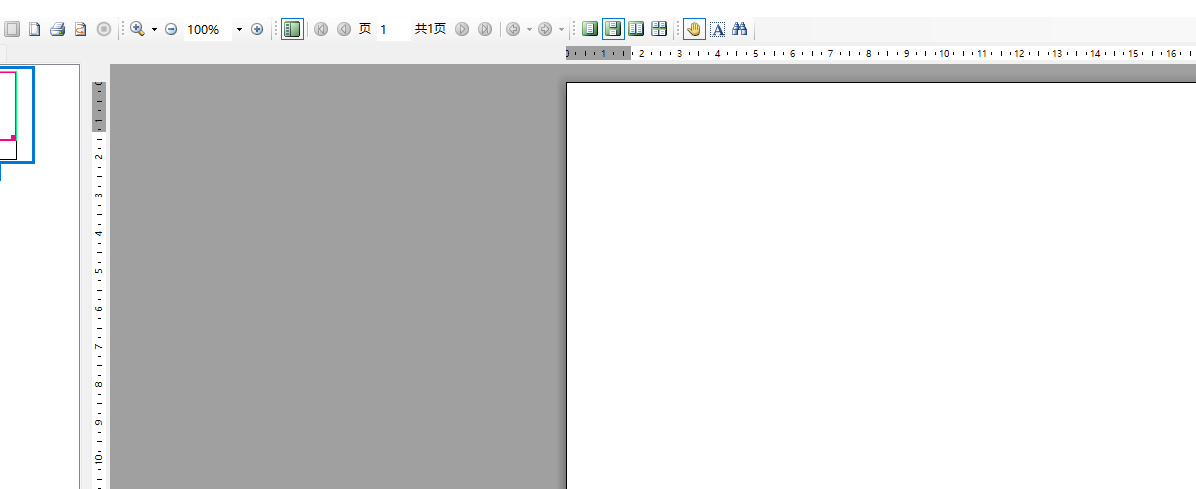Click the grayed-out stop icon
Viewport: 1196px width, 489px height.
click(104, 29)
